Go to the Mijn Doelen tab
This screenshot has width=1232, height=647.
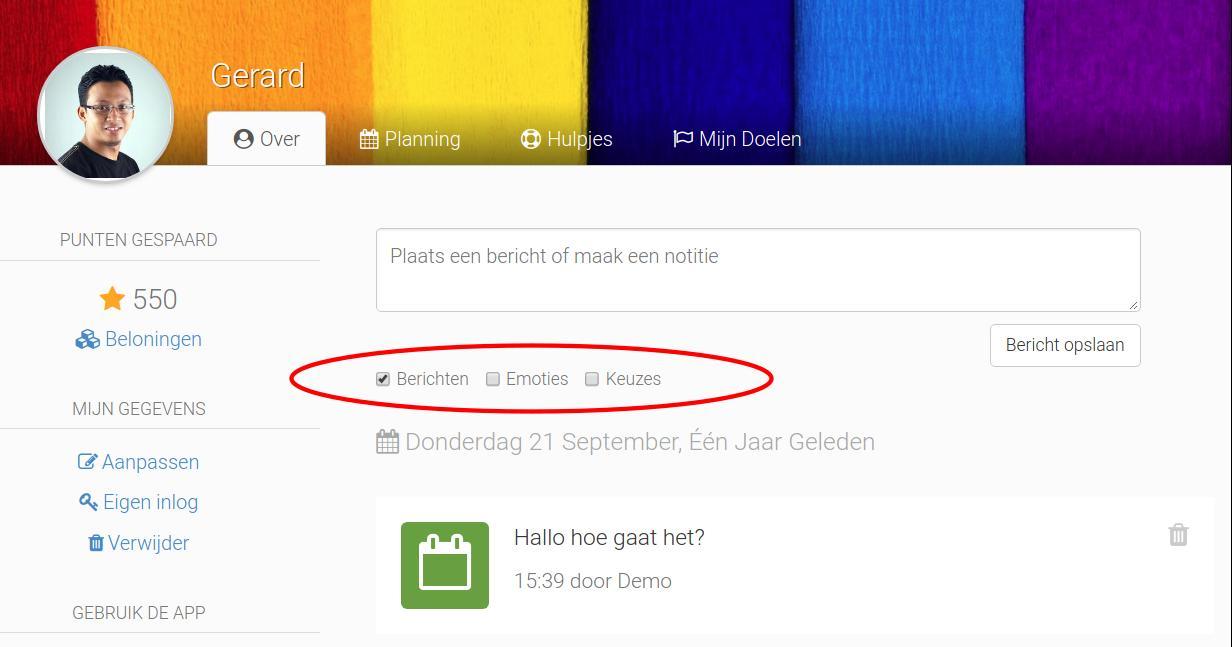pos(737,139)
